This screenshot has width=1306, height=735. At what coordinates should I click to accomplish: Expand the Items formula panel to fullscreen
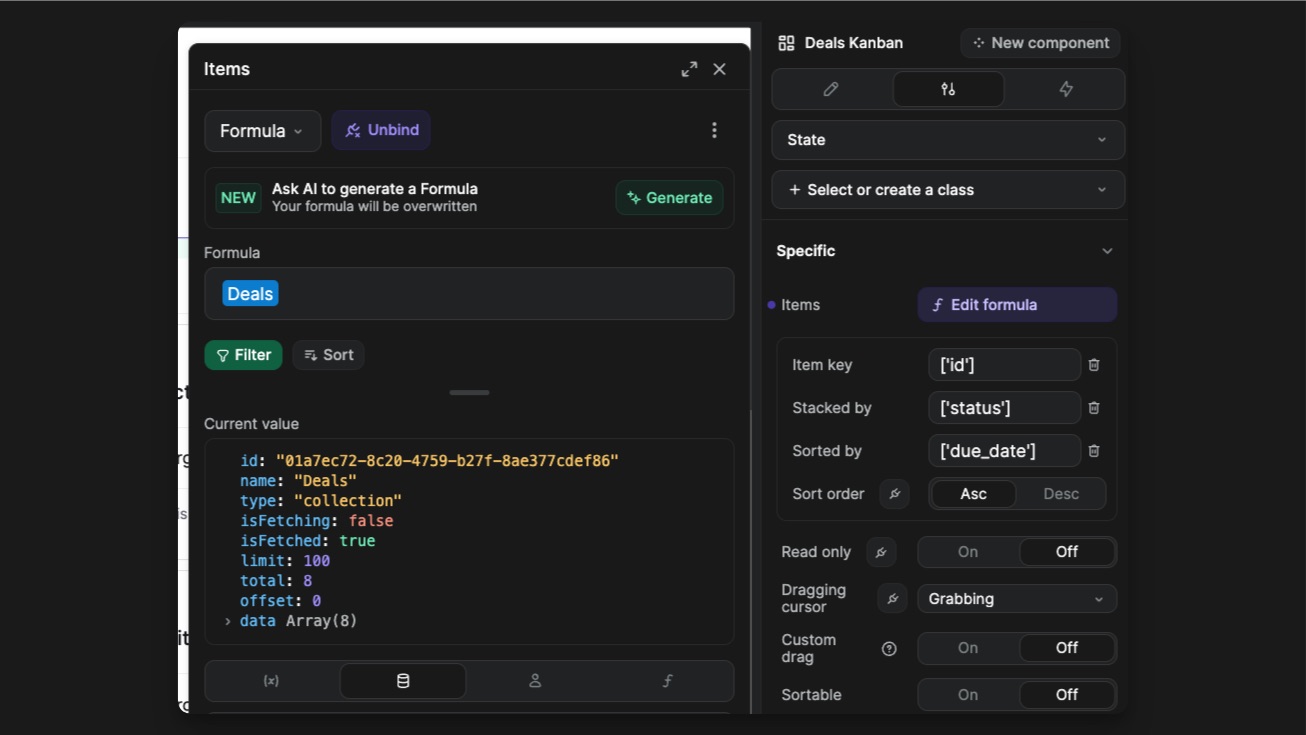(x=689, y=69)
